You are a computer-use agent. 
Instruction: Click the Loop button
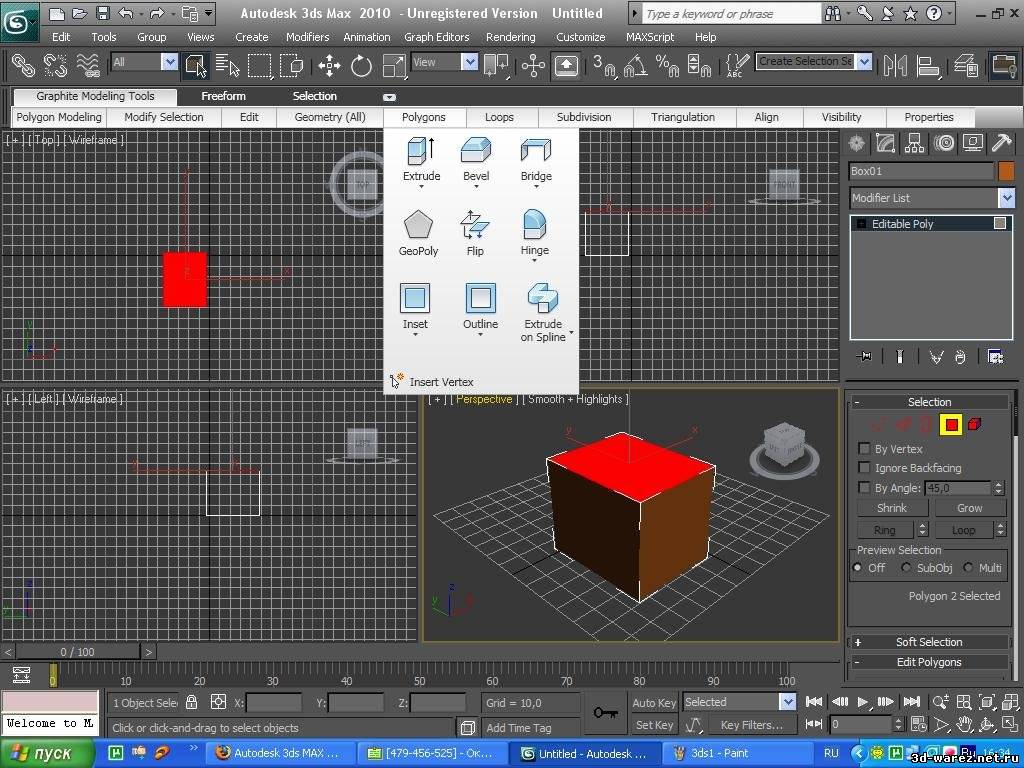(x=963, y=530)
